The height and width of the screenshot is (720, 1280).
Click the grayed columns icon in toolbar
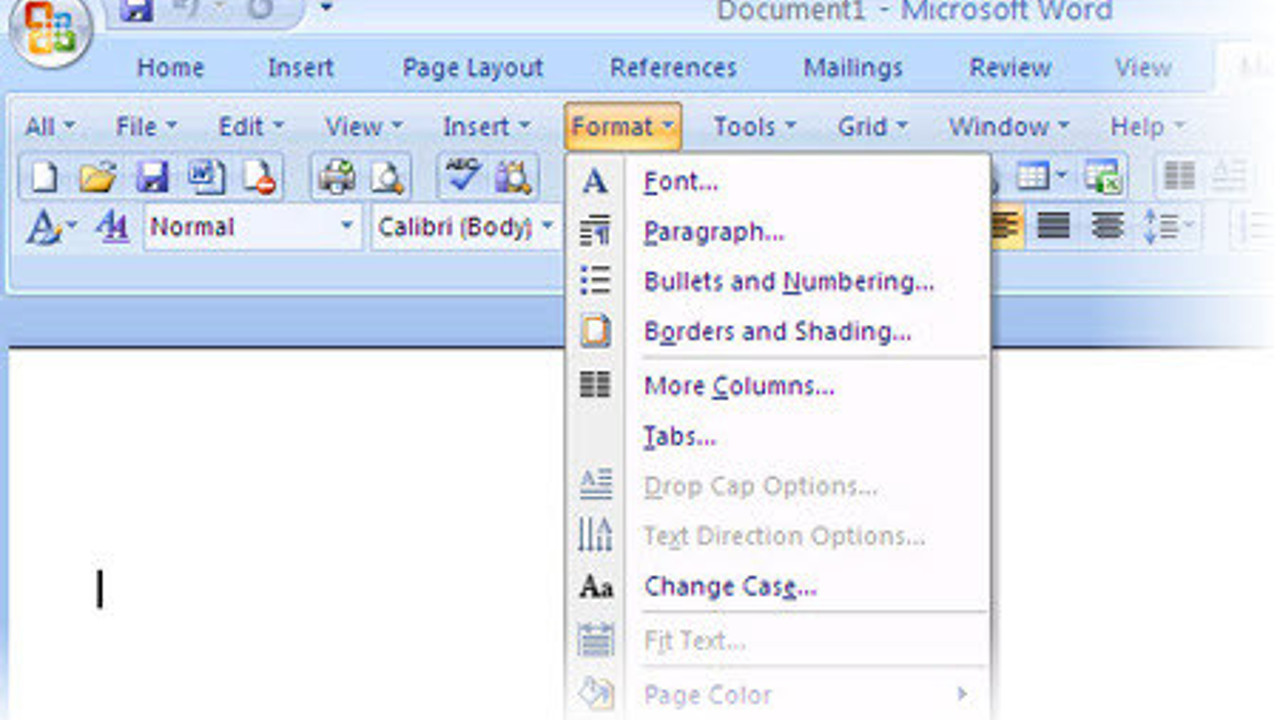click(x=1179, y=177)
